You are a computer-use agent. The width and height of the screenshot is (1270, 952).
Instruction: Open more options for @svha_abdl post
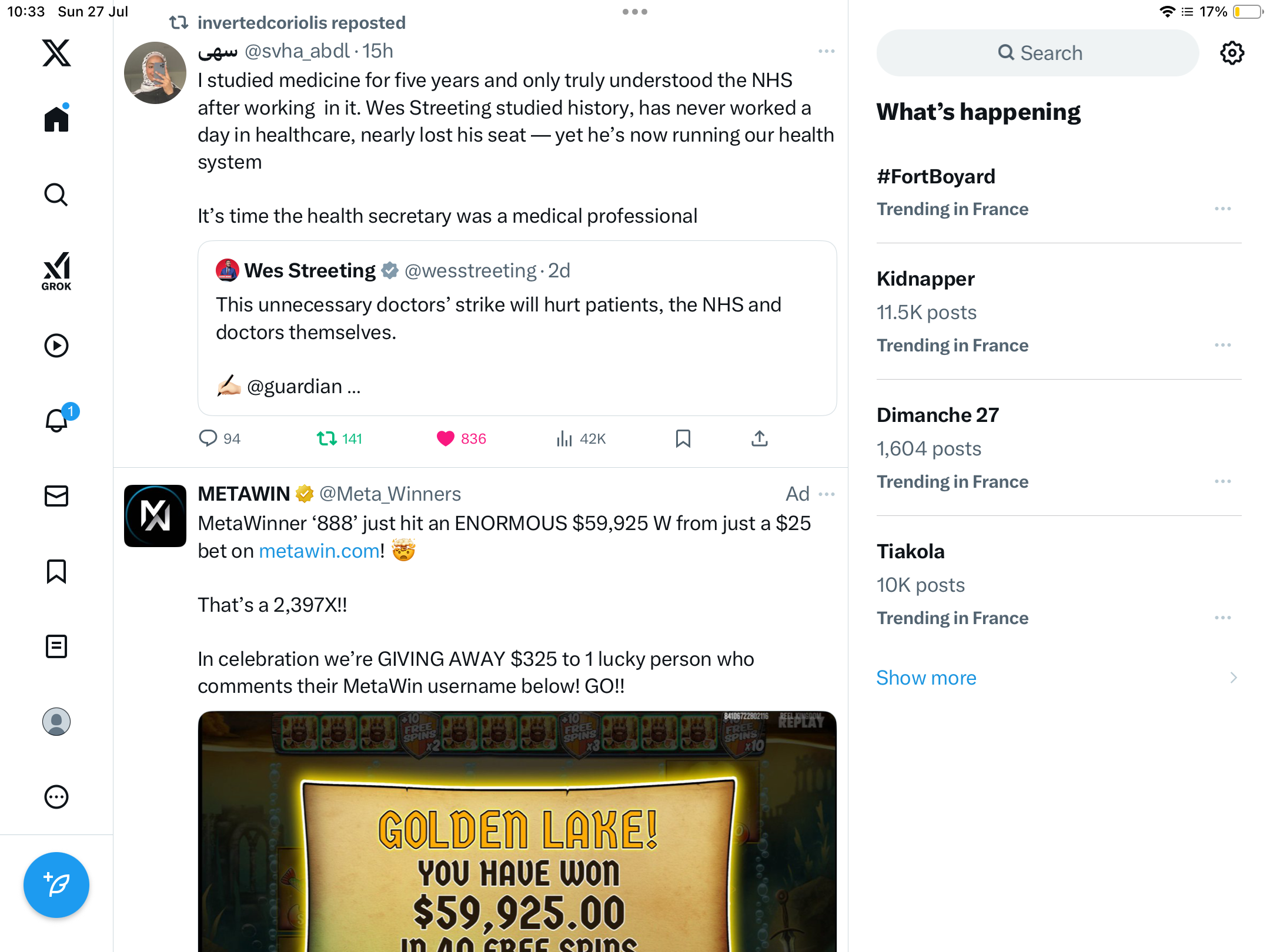tap(826, 52)
